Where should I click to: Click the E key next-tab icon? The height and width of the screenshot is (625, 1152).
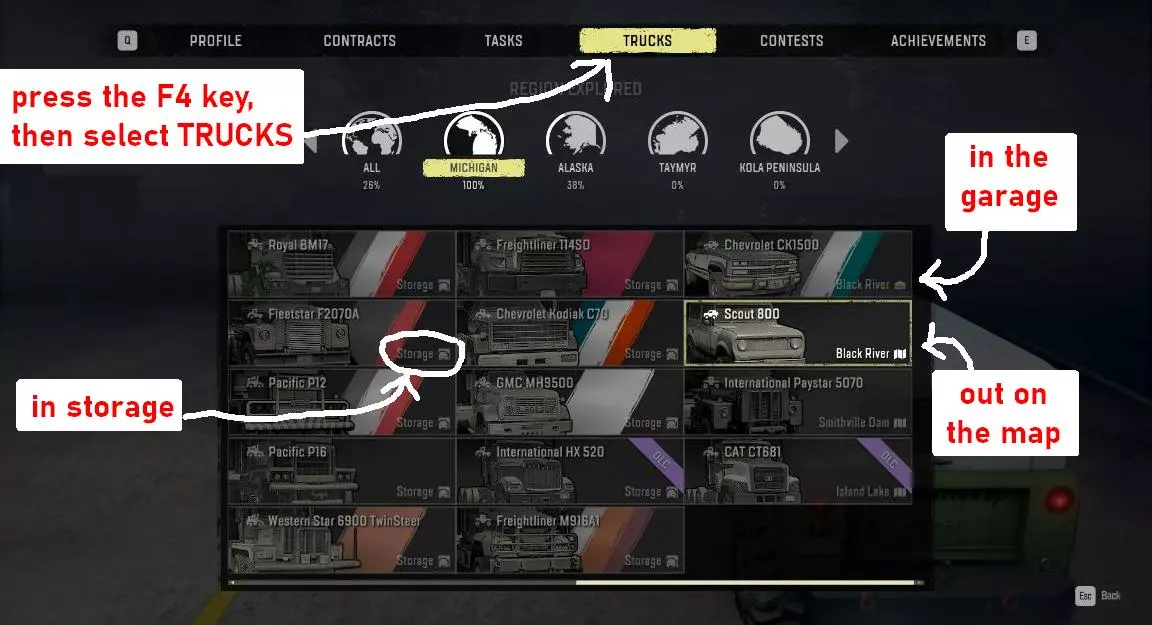[x=1026, y=40]
